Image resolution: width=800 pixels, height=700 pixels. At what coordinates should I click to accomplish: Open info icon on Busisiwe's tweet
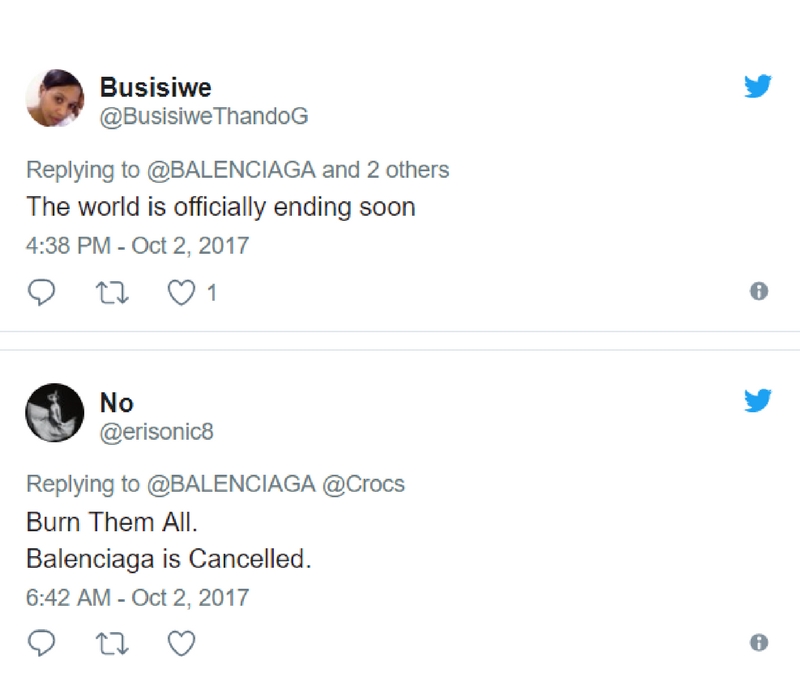[759, 292]
